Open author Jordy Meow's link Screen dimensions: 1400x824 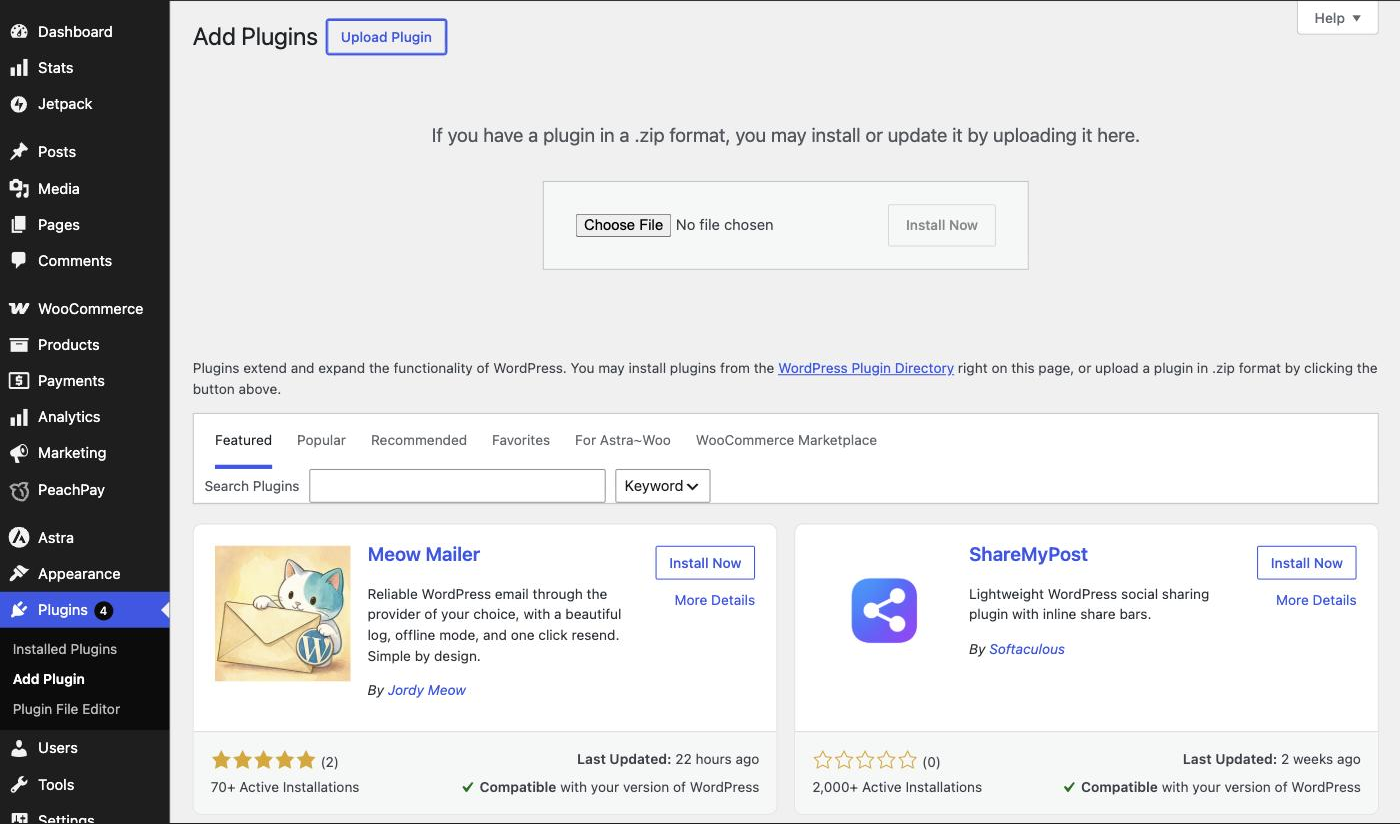(427, 690)
